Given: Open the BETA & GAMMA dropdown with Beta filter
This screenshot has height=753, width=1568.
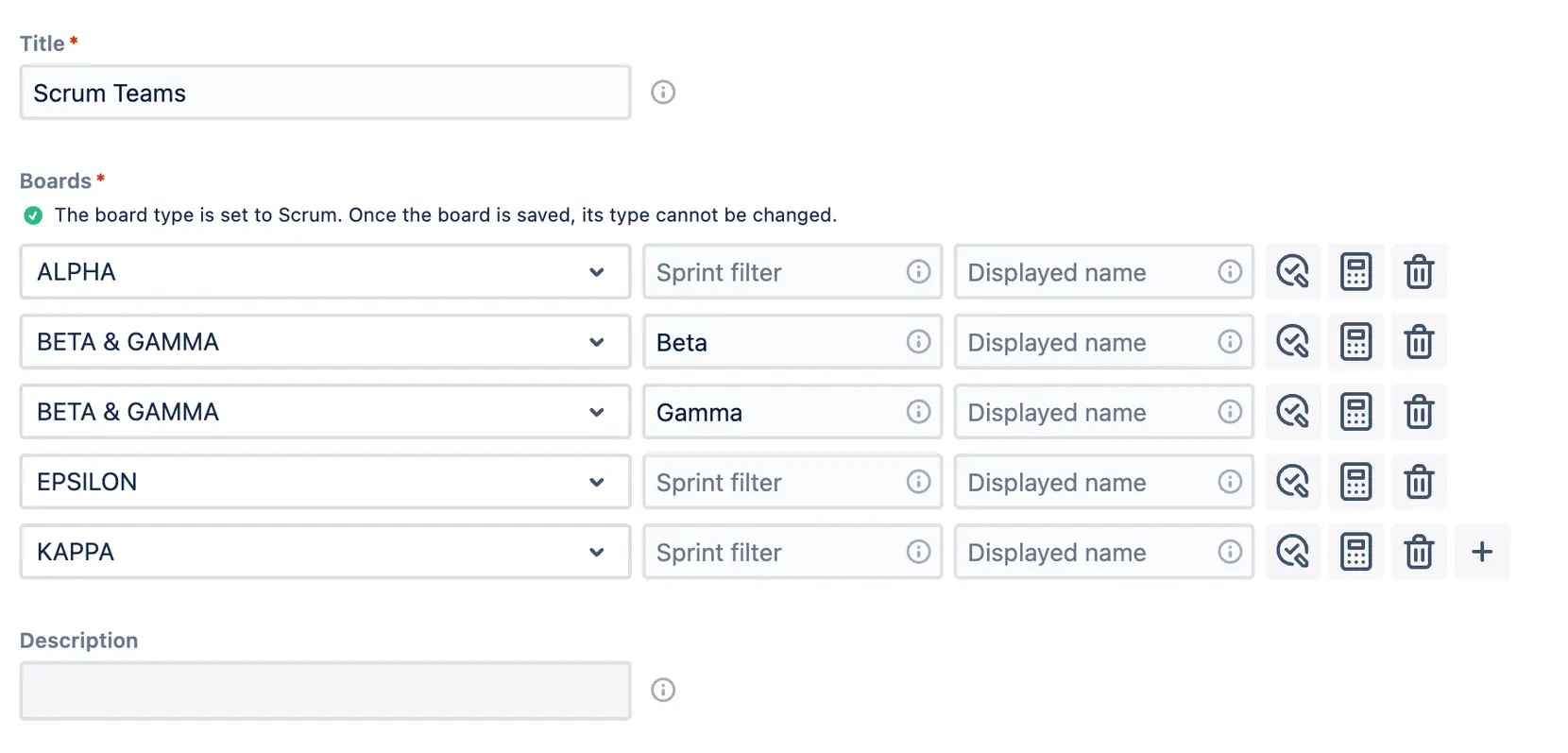Looking at the screenshot, I should coord(325,342).
